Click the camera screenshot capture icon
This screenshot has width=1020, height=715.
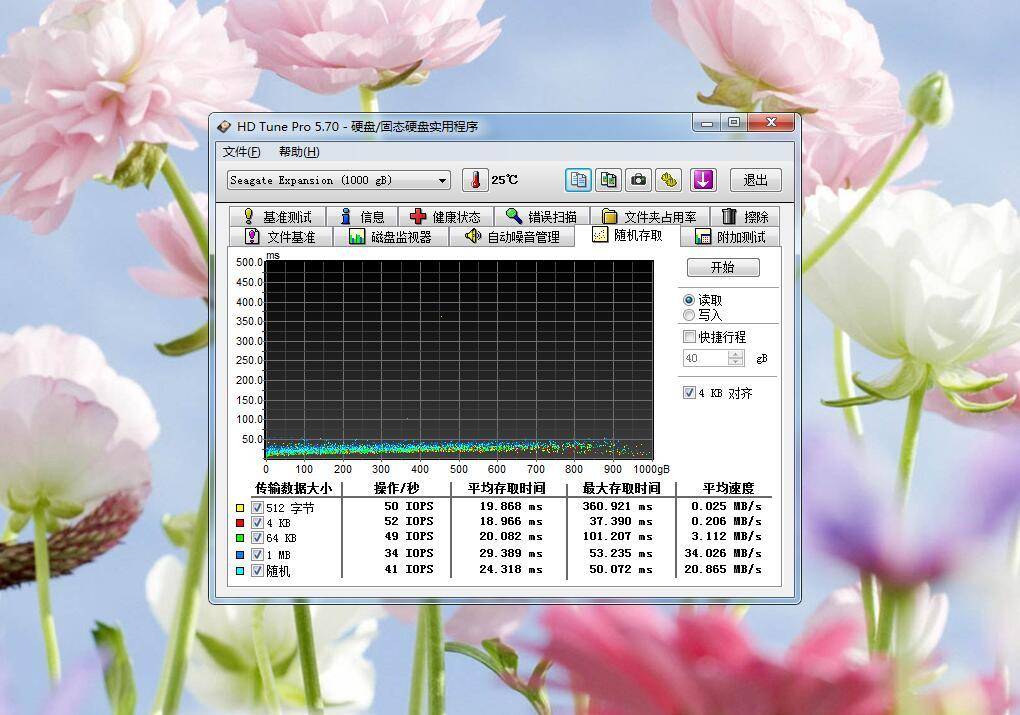638,180
